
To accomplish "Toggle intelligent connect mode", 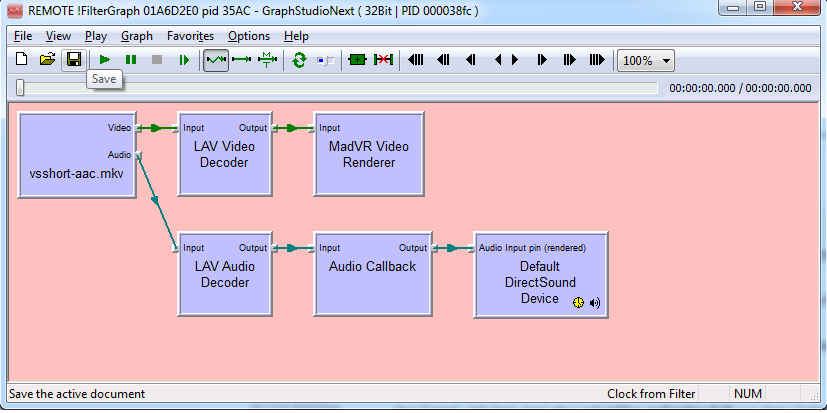I will coord(216,60).
